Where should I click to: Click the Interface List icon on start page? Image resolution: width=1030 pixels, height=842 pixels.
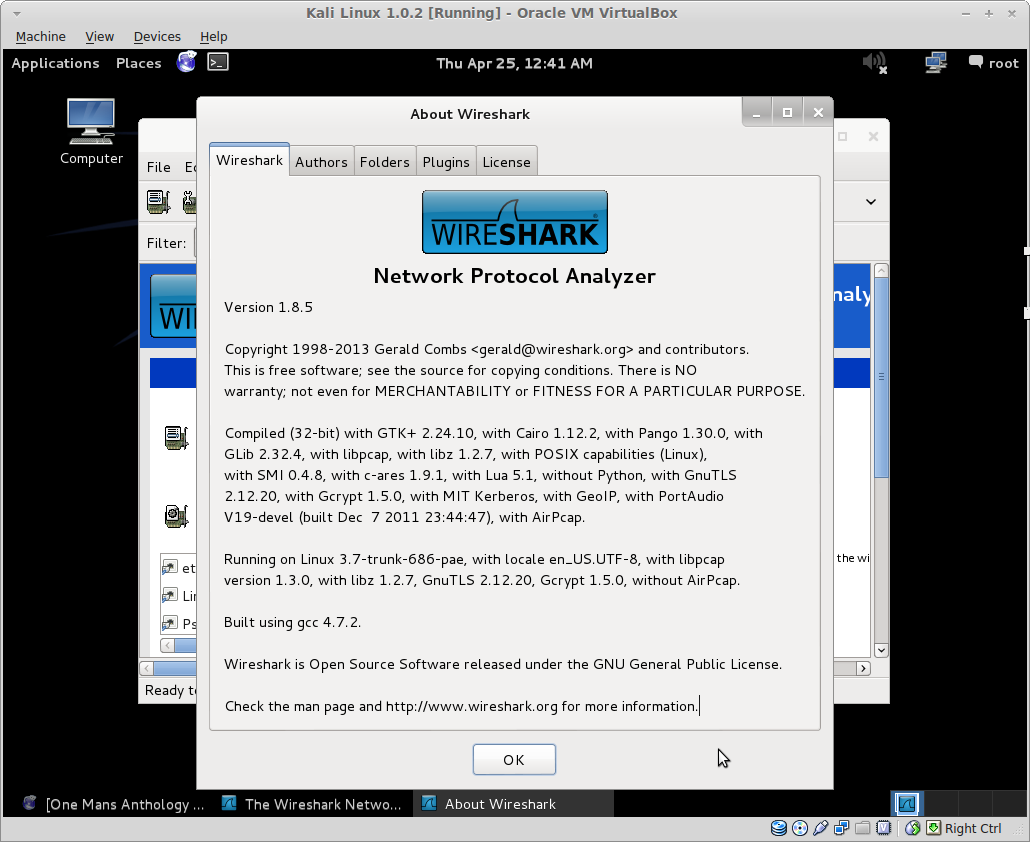coord(176,437)
